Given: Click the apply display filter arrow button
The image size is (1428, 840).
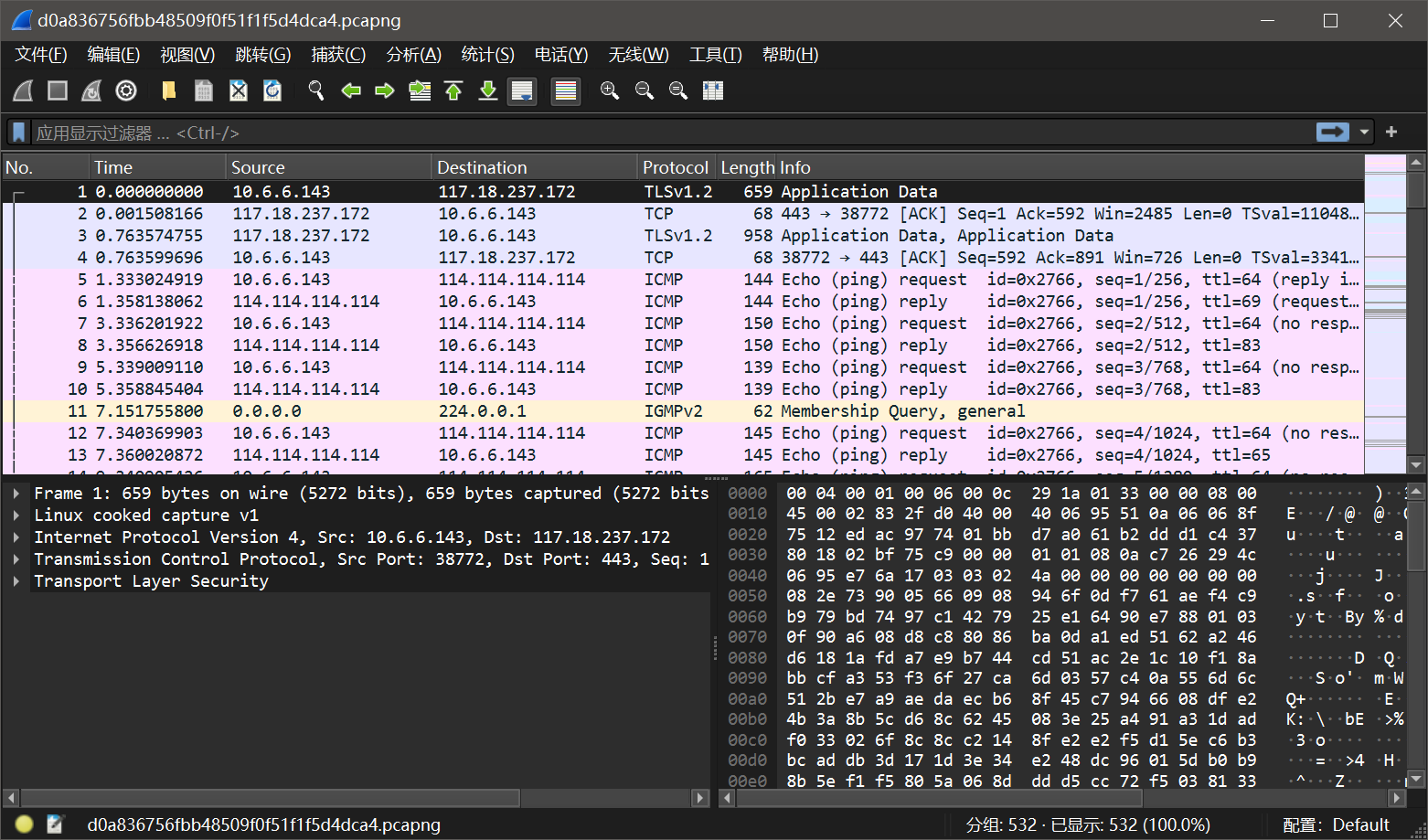Looking at the screenshot, I should pos(1332,133).
